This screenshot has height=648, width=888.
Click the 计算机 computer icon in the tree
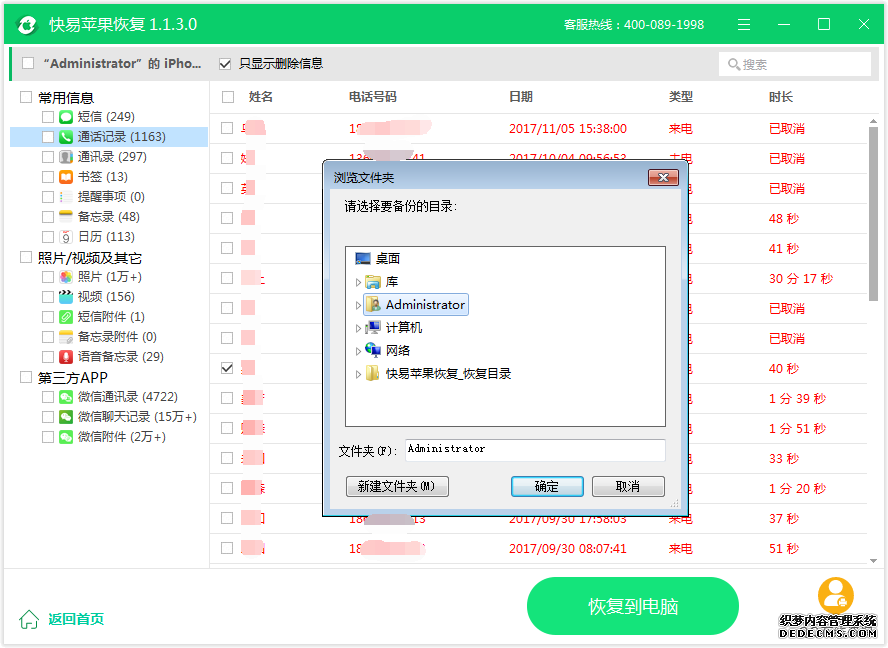pos(373,327)
